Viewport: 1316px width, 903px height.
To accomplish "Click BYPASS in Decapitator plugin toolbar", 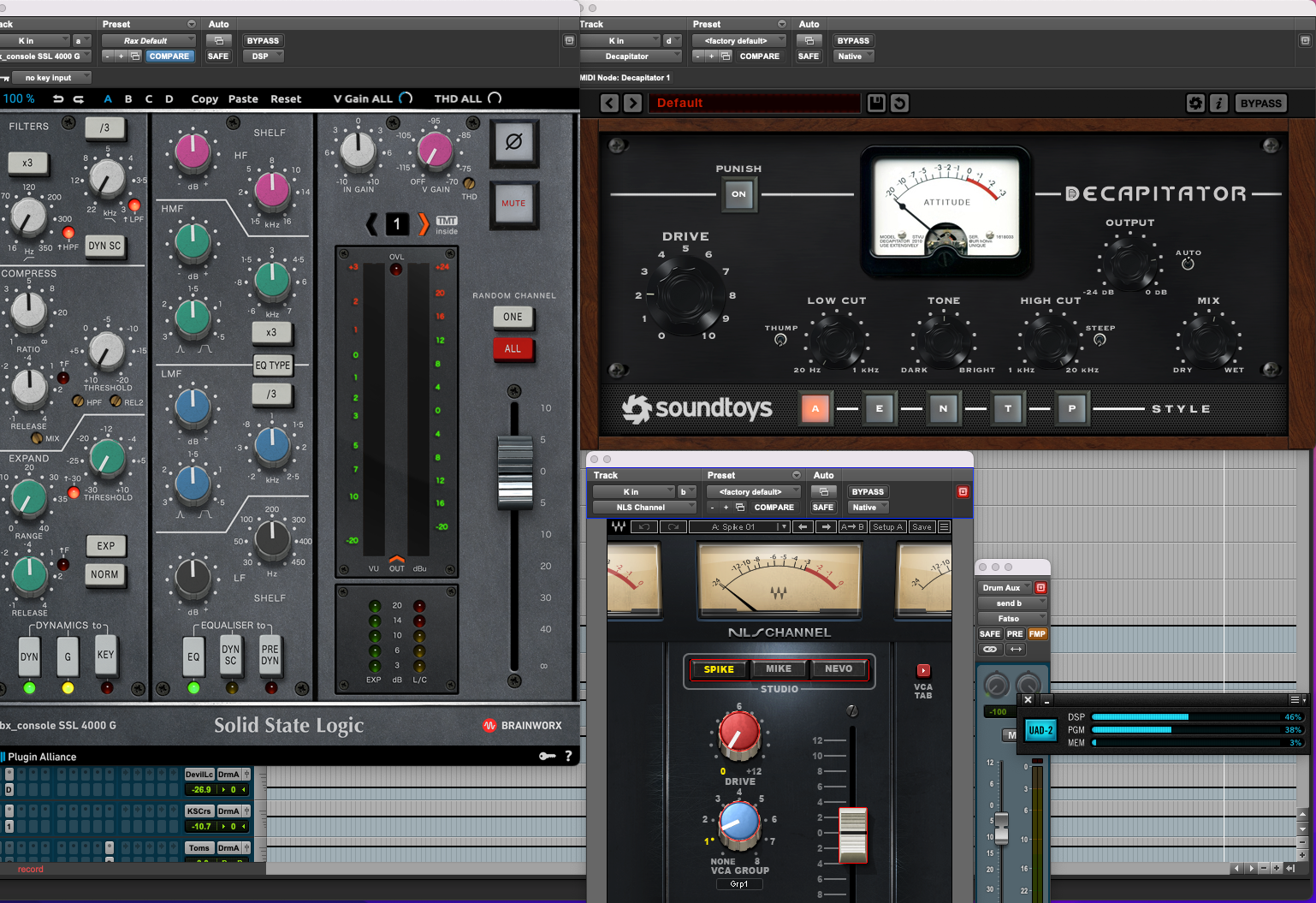I will pyautogui.click(x=1260, y=104).
